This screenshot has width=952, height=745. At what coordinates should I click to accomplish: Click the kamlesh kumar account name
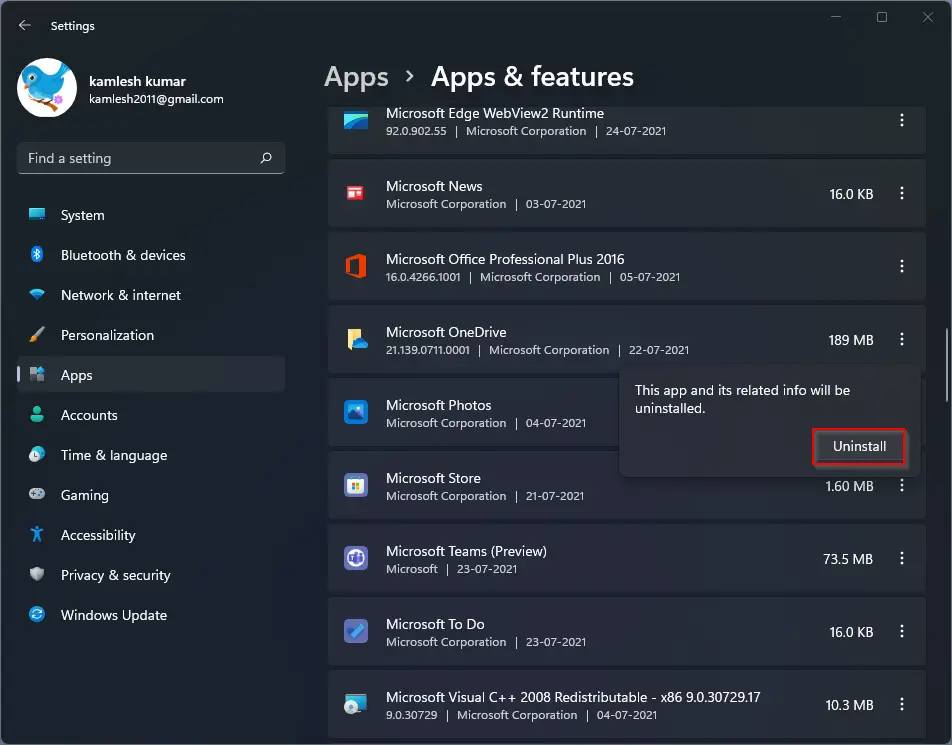(x=137, y=81)
